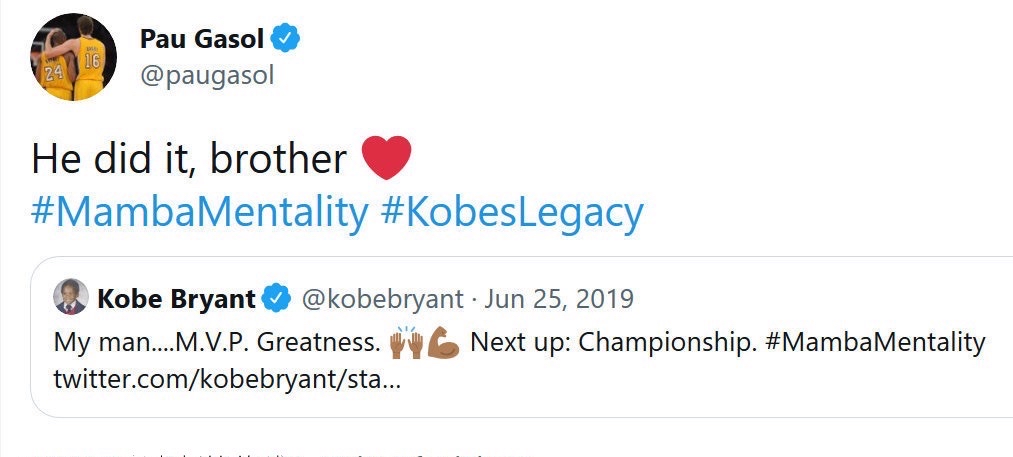Screen dimensions: 1013x457
Task: Click the verified badge next to Kobe Bryant
Action: (277, 298)
